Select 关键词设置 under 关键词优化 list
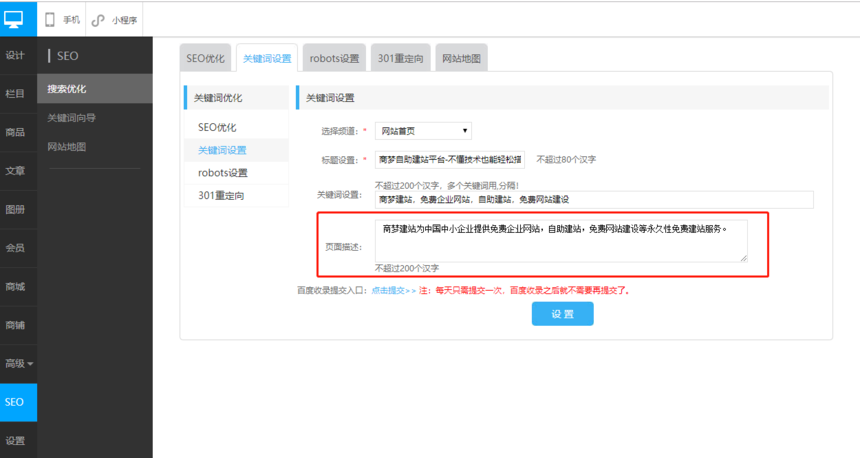The image size is (860, 458). pyautogui.click(x=236, y=150)
